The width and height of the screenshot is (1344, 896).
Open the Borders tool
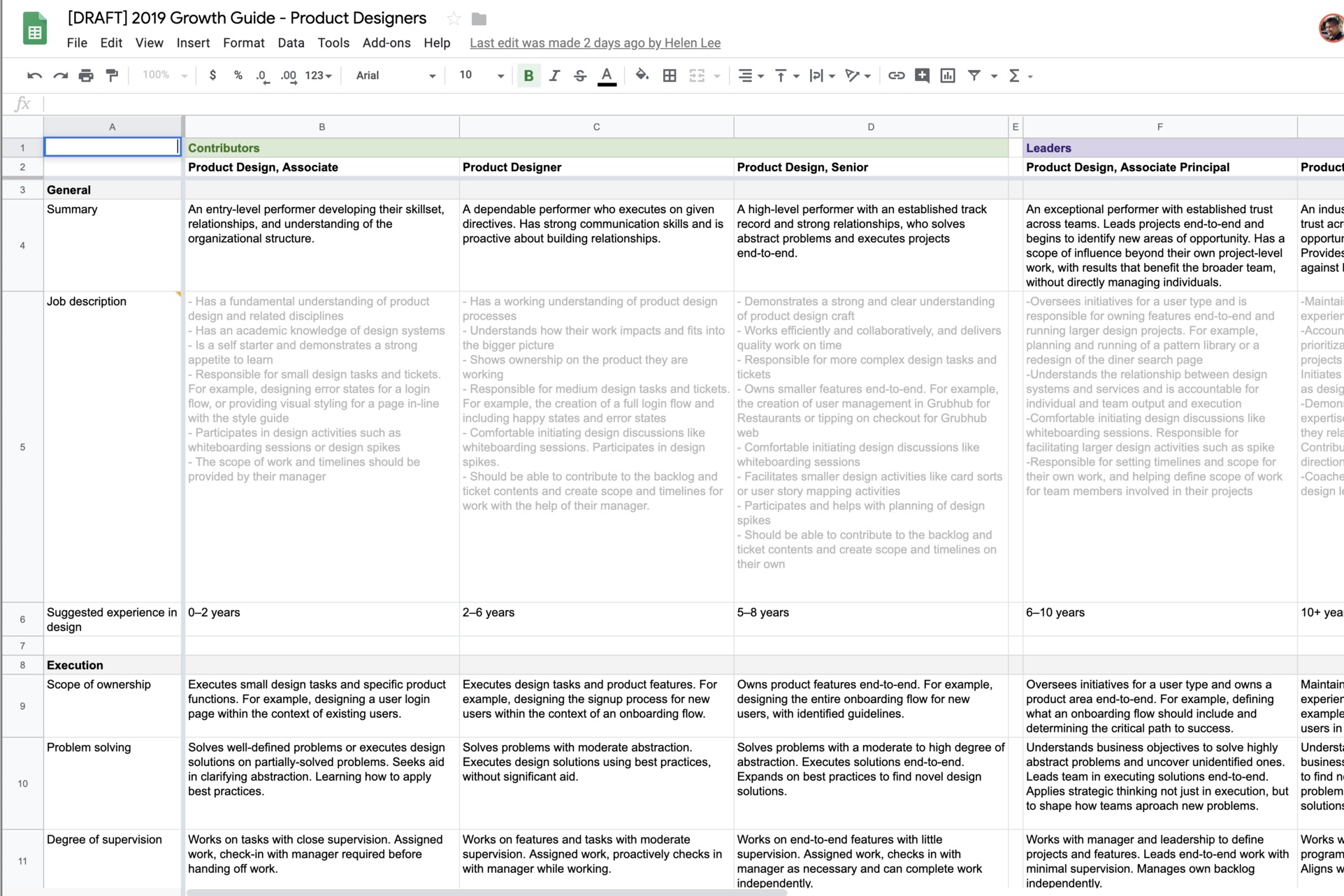669,75
